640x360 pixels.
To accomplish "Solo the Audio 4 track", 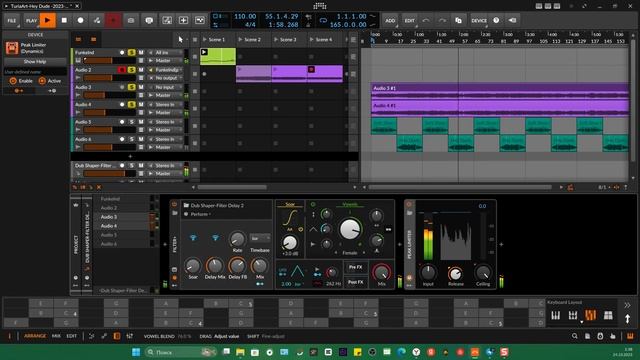I will point(131,104).
